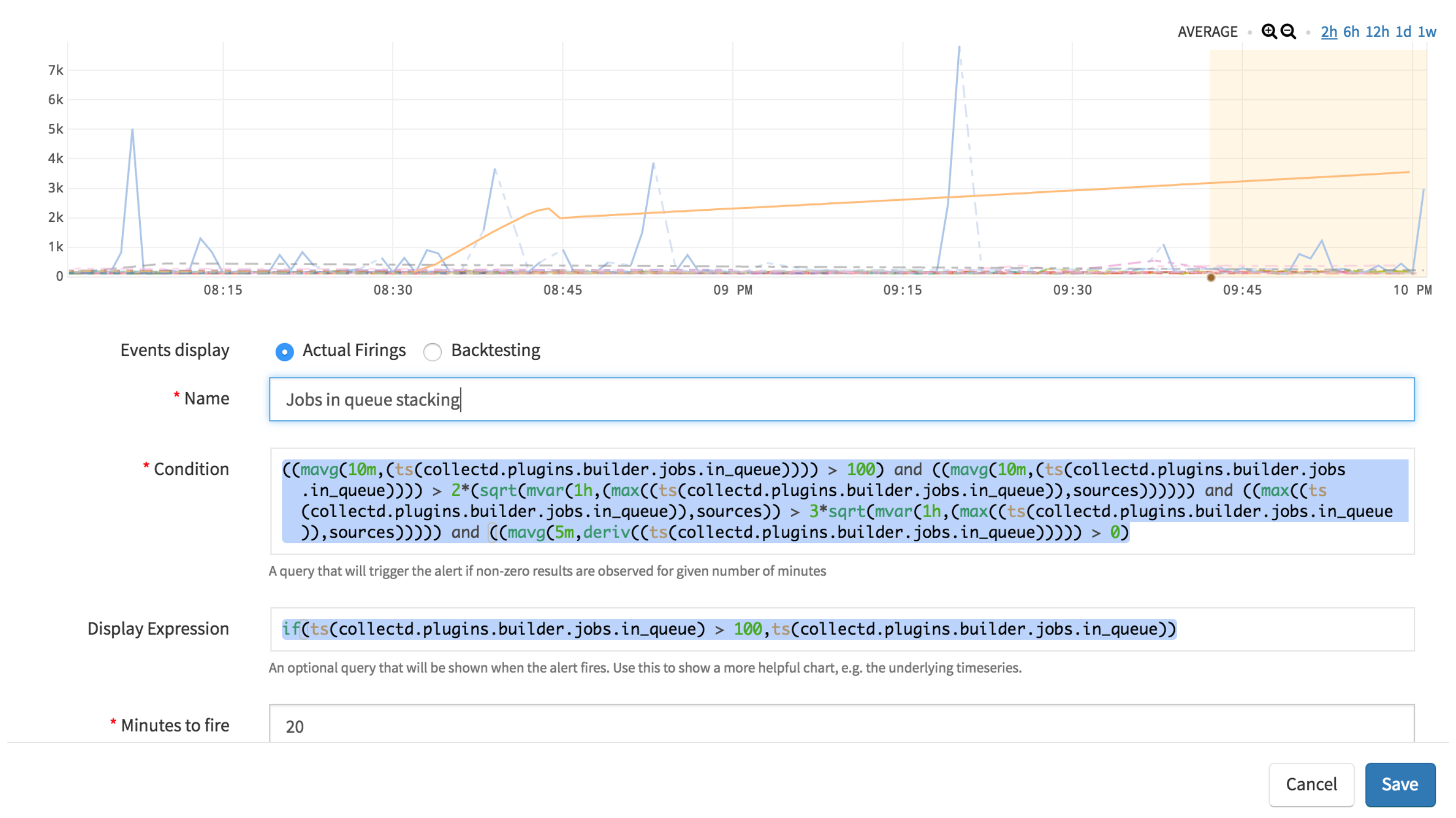Select the 2h time range button
Image resolution: width=1456 pixels, height=818 pixels.
point(1331,32)
